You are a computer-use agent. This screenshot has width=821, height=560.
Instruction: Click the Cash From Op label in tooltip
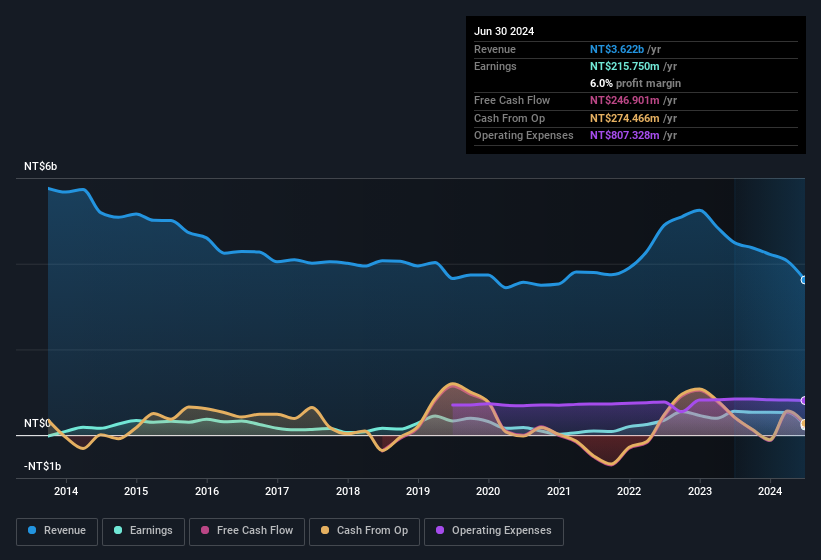click(x=509, y=118)
